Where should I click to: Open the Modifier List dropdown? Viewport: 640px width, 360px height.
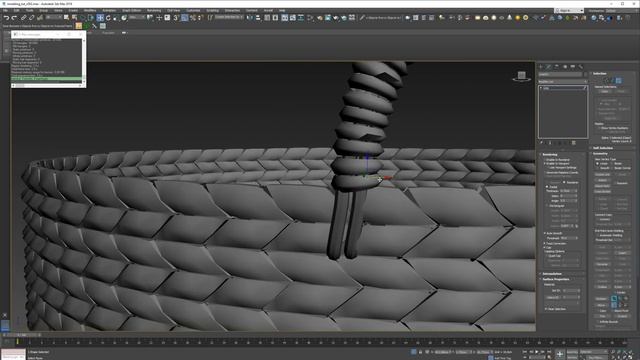(x=562, y=82)
